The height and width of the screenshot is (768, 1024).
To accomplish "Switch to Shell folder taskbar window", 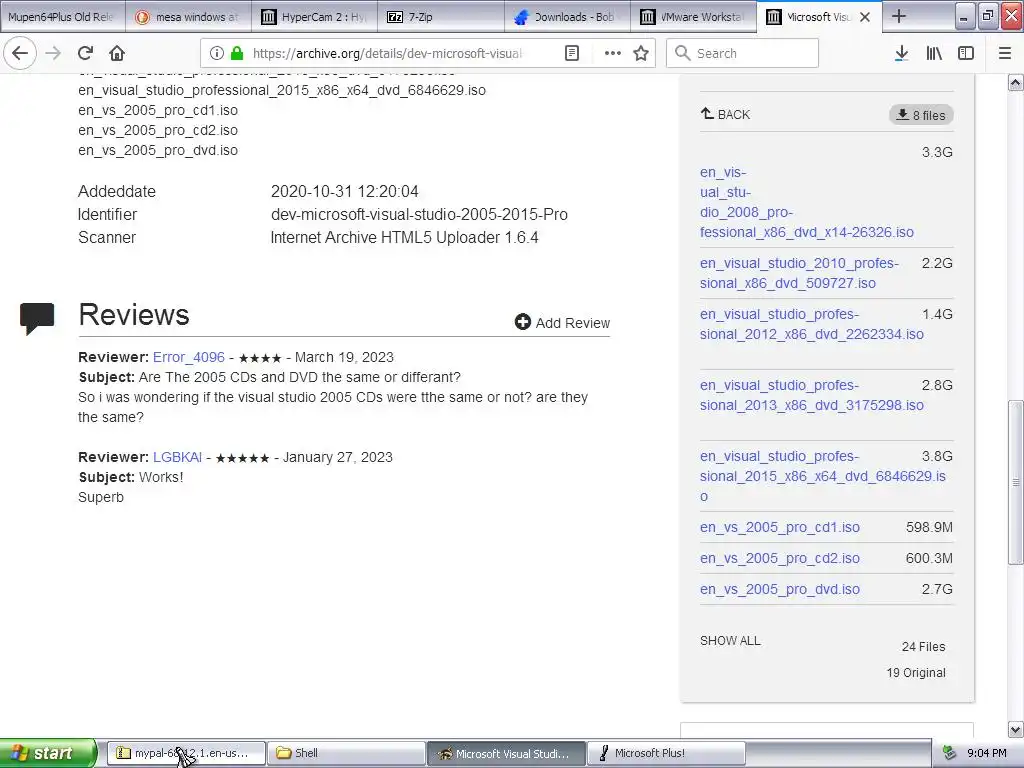I will [346, 753].
